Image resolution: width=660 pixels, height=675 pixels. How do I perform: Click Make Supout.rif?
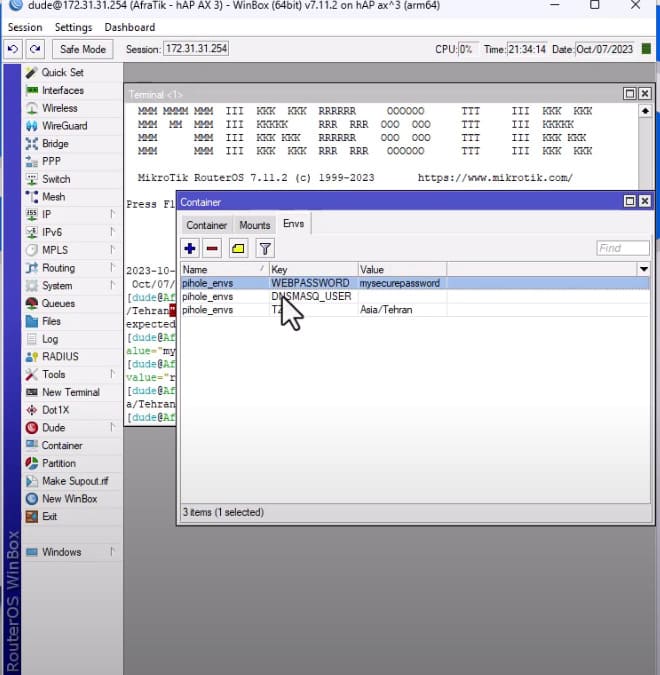[75, 481]
